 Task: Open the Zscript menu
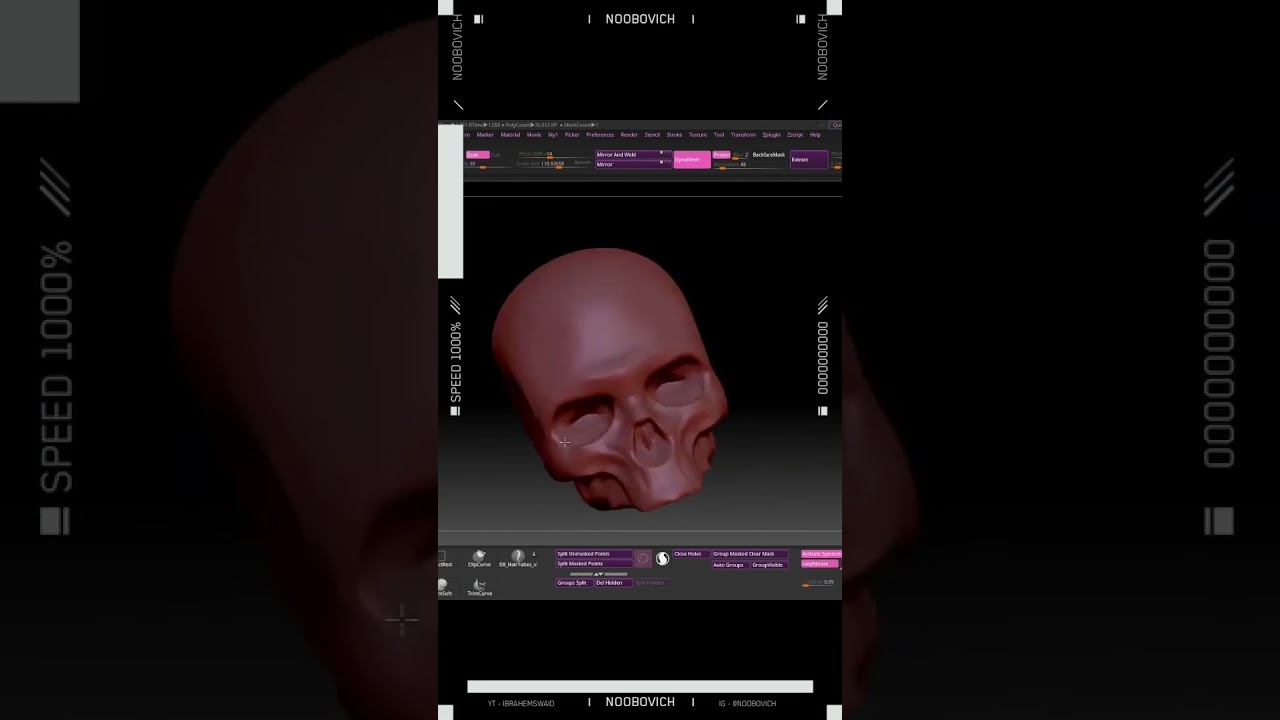coord(795,135)
